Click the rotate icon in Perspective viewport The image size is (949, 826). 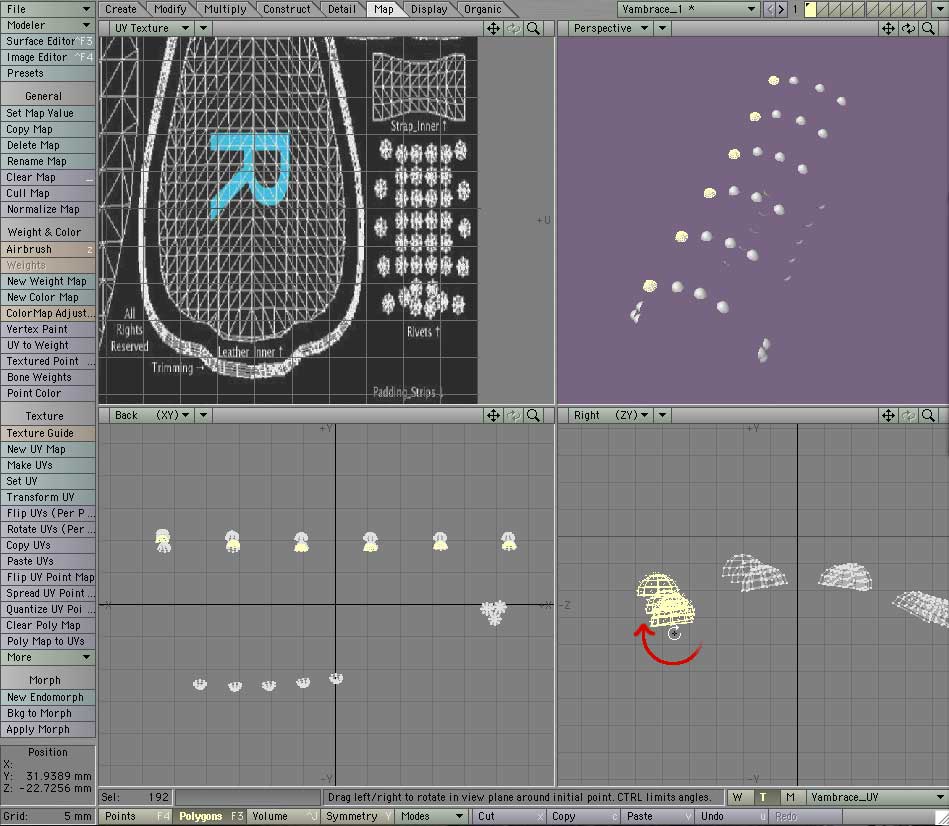908,28
